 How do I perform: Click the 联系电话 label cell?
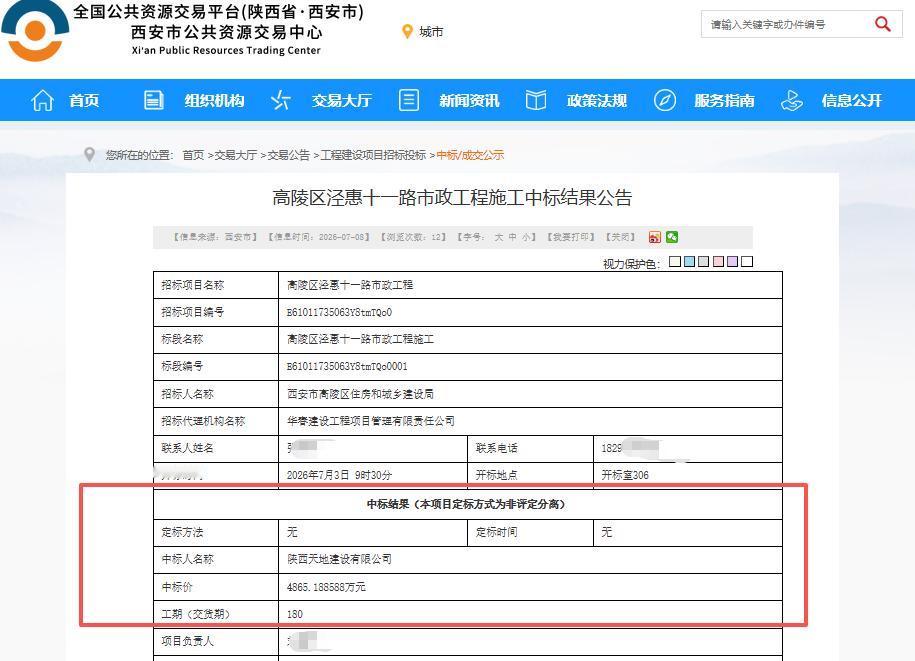tap(530, 448)
